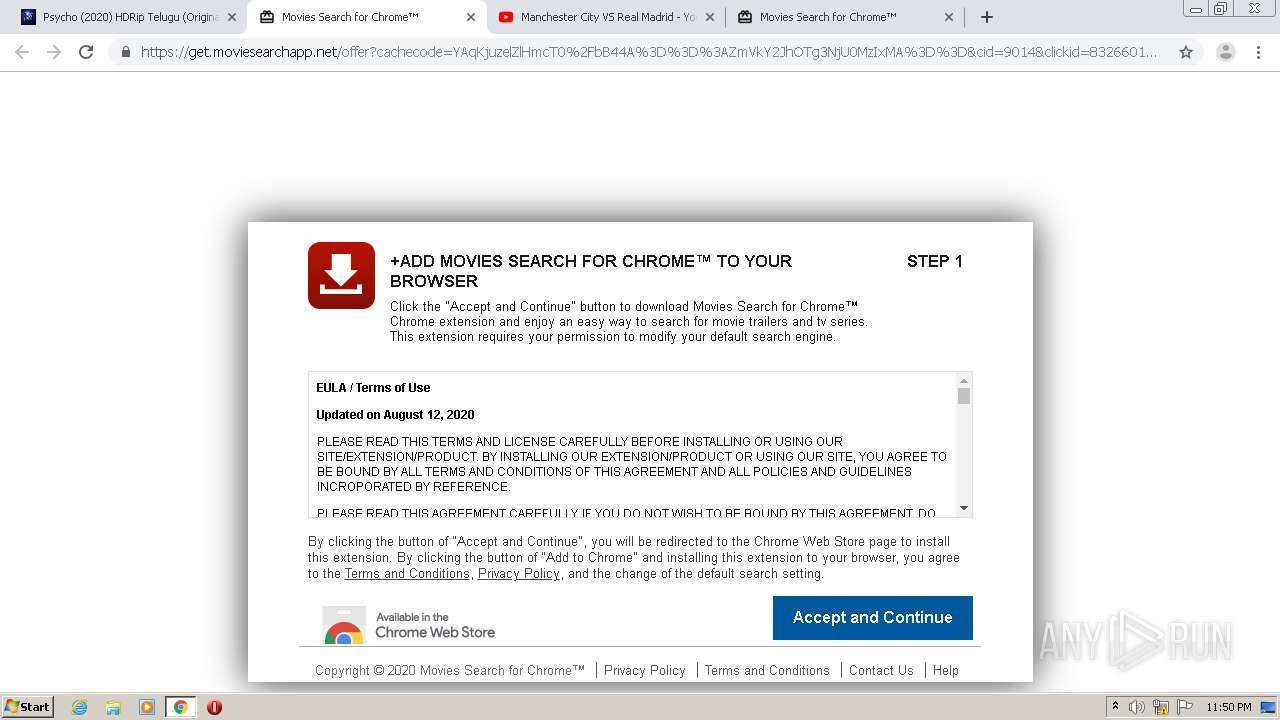
Task: Open the Chrome profile avatar
Action: pyautogui.click(x=1225, y=52)
